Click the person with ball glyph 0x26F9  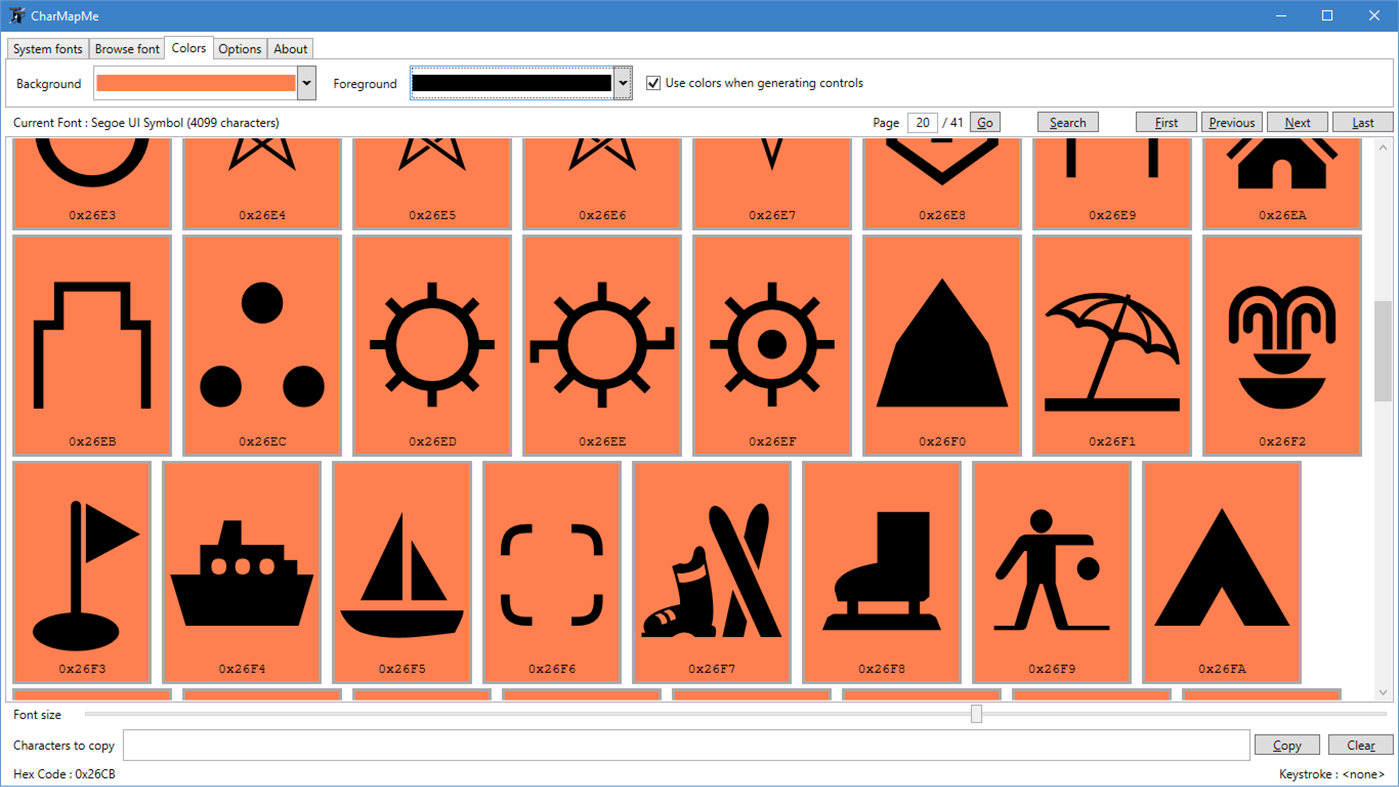click(x=1052, y=572)
